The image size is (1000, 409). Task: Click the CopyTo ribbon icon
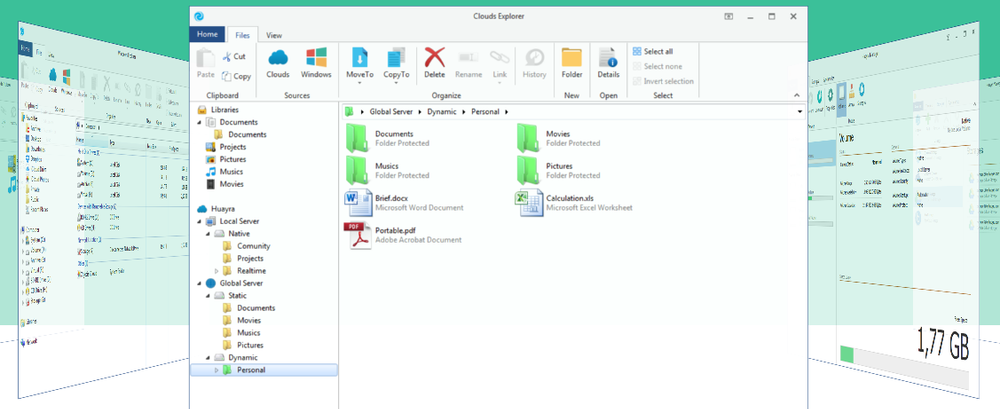click(396, 57)
